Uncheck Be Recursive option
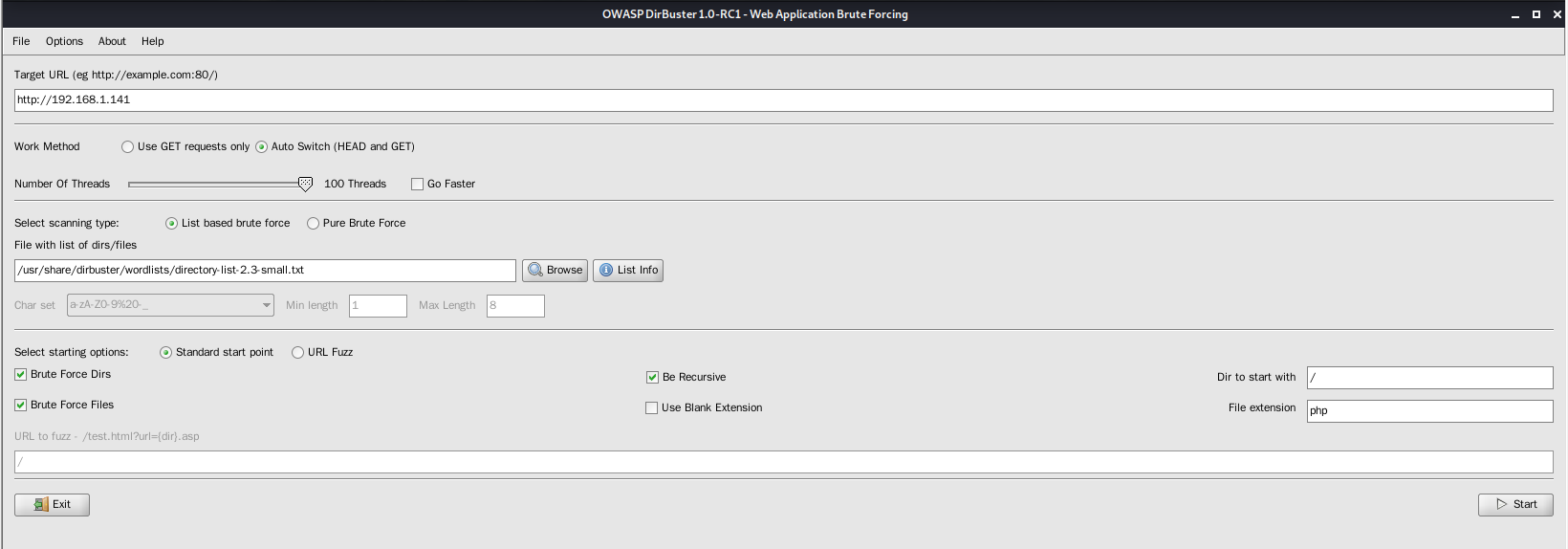1568x549 pixels. click(652, 377)
